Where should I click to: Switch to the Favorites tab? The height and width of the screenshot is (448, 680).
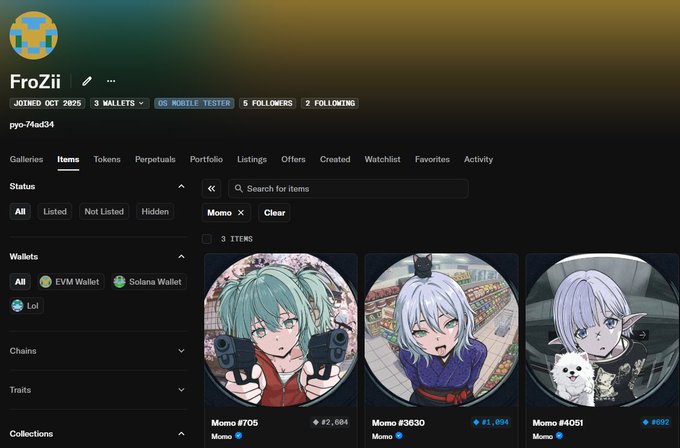(x=432, y=159)
